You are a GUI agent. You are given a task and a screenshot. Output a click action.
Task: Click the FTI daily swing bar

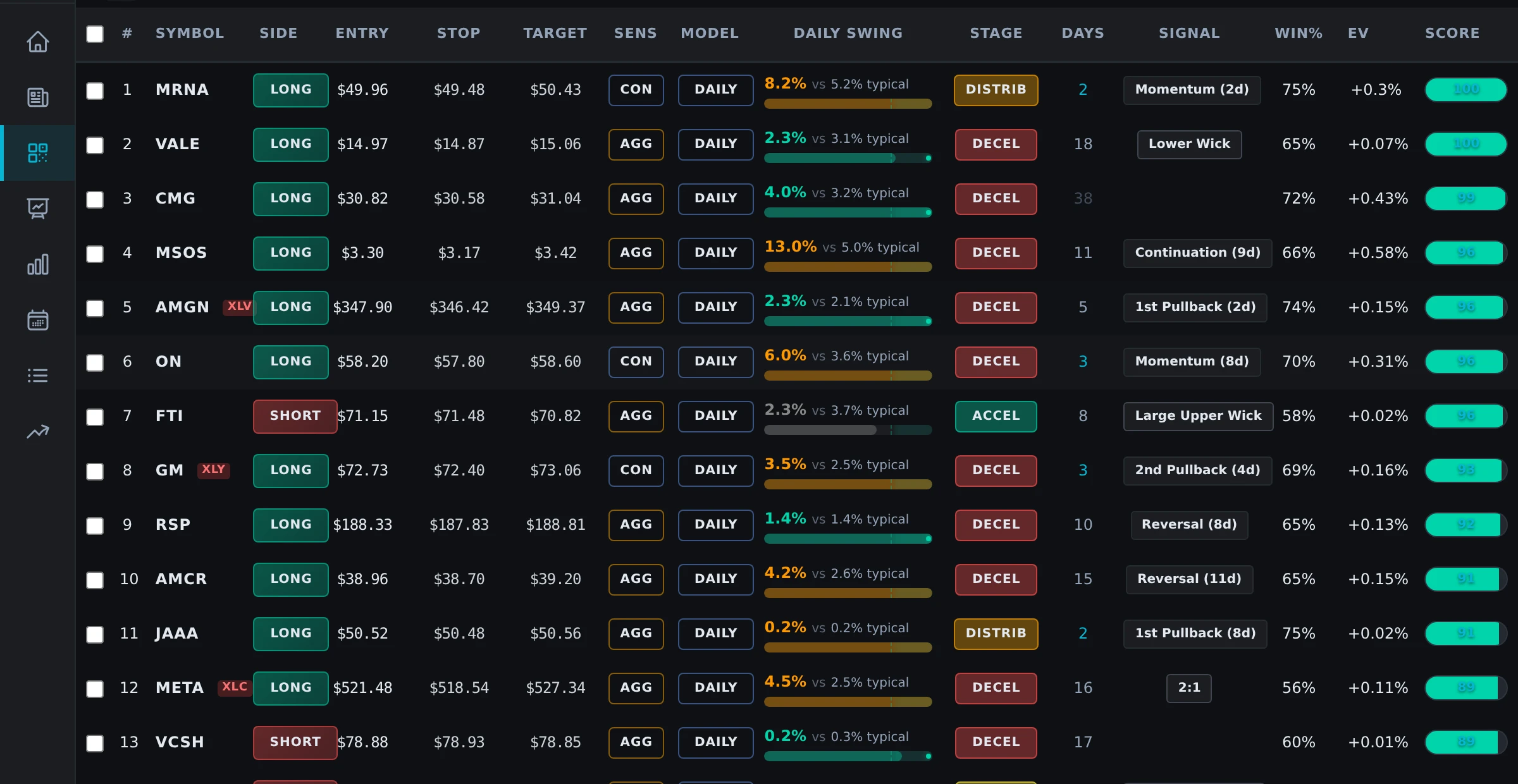coord(848,430)
